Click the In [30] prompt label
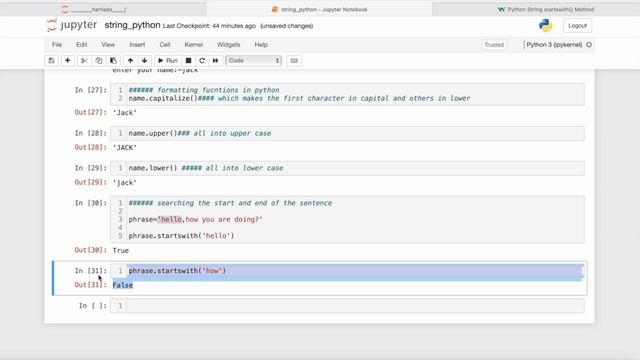Screen dimensions: 640x360 point(91,203)
